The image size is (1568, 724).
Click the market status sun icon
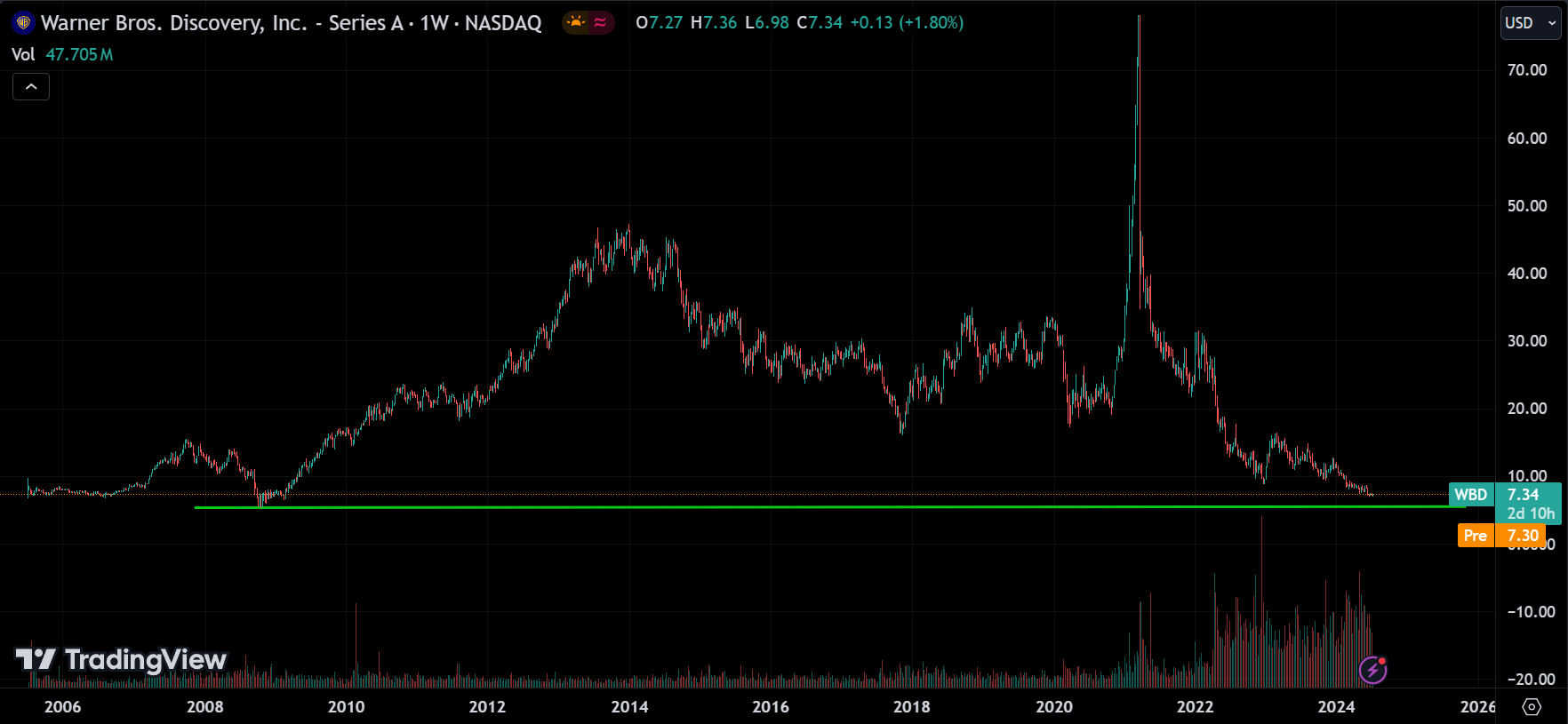coord(576,23)
